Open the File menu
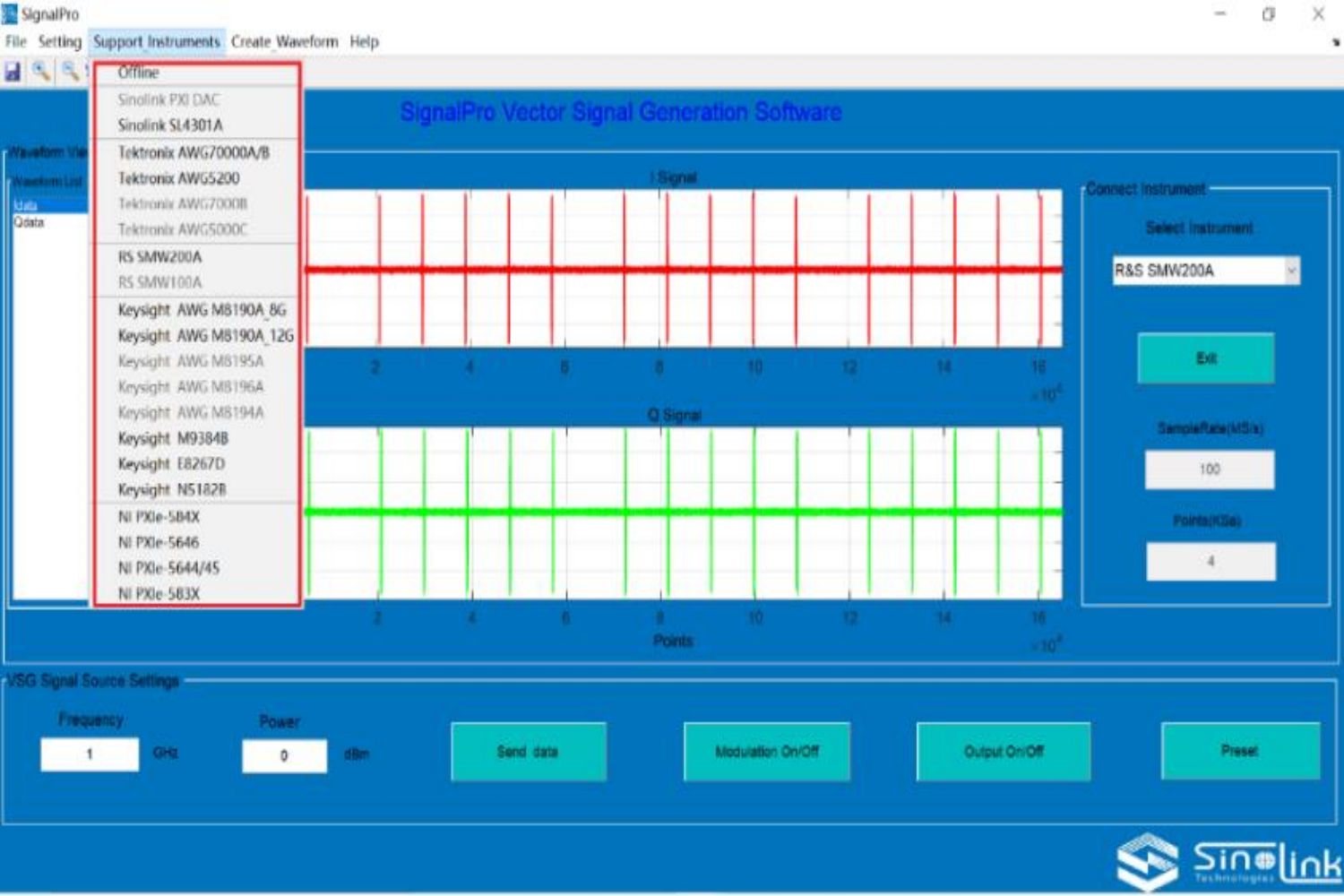The width and height of the screenshot is (1344, 896). tap(15, 41)
